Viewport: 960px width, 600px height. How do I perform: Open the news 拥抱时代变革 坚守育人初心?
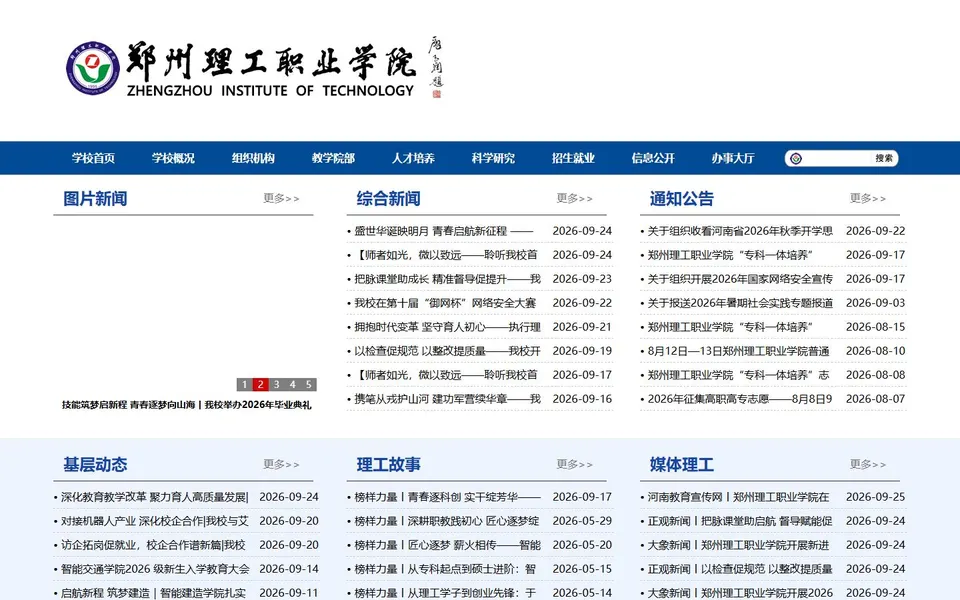pos(448,327)
